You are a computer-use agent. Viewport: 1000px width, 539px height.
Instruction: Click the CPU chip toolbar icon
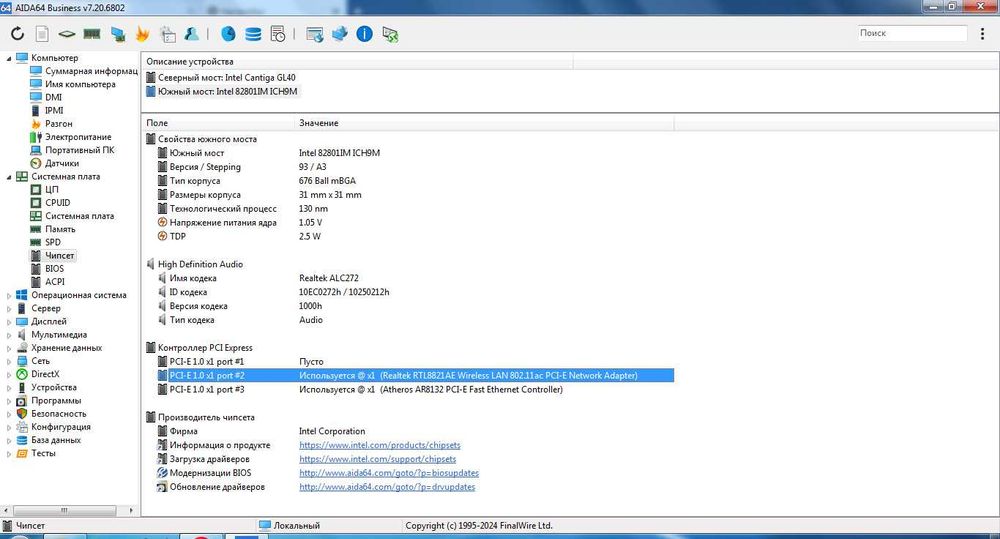coord(67,34)
